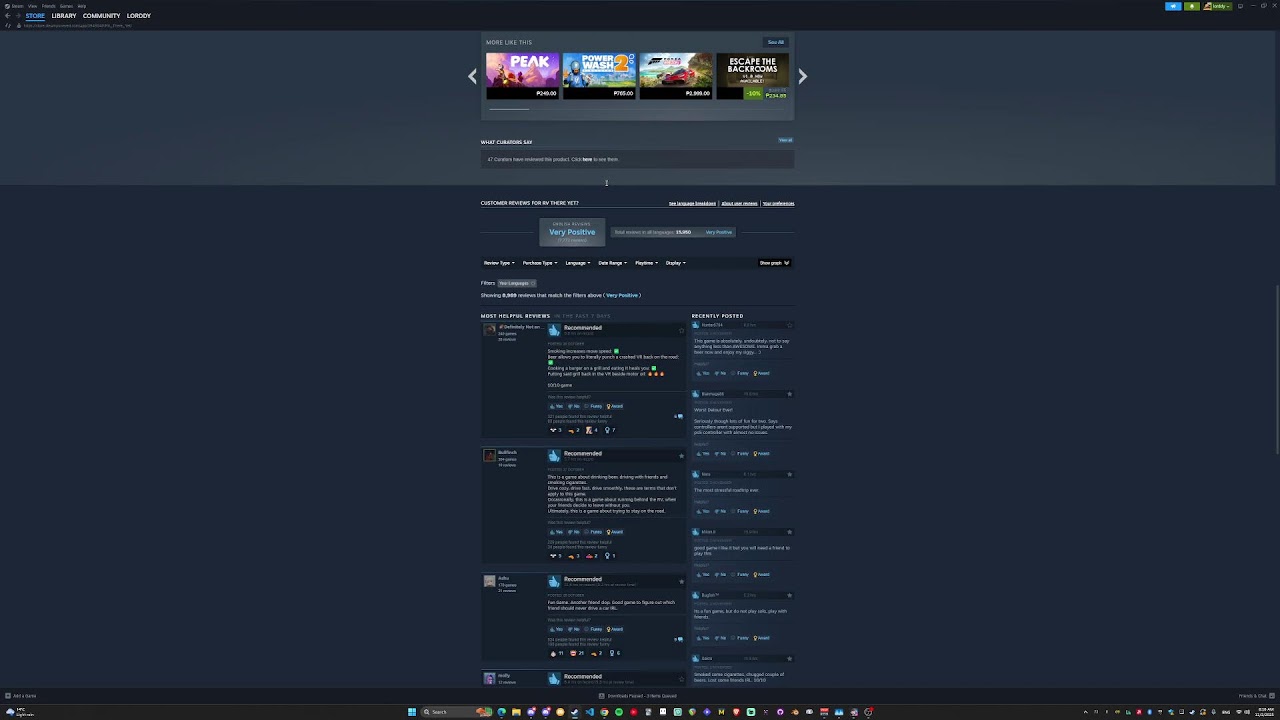Expand the Language filter dropdown
1280x720 pixels.
[x=577, y=263]
